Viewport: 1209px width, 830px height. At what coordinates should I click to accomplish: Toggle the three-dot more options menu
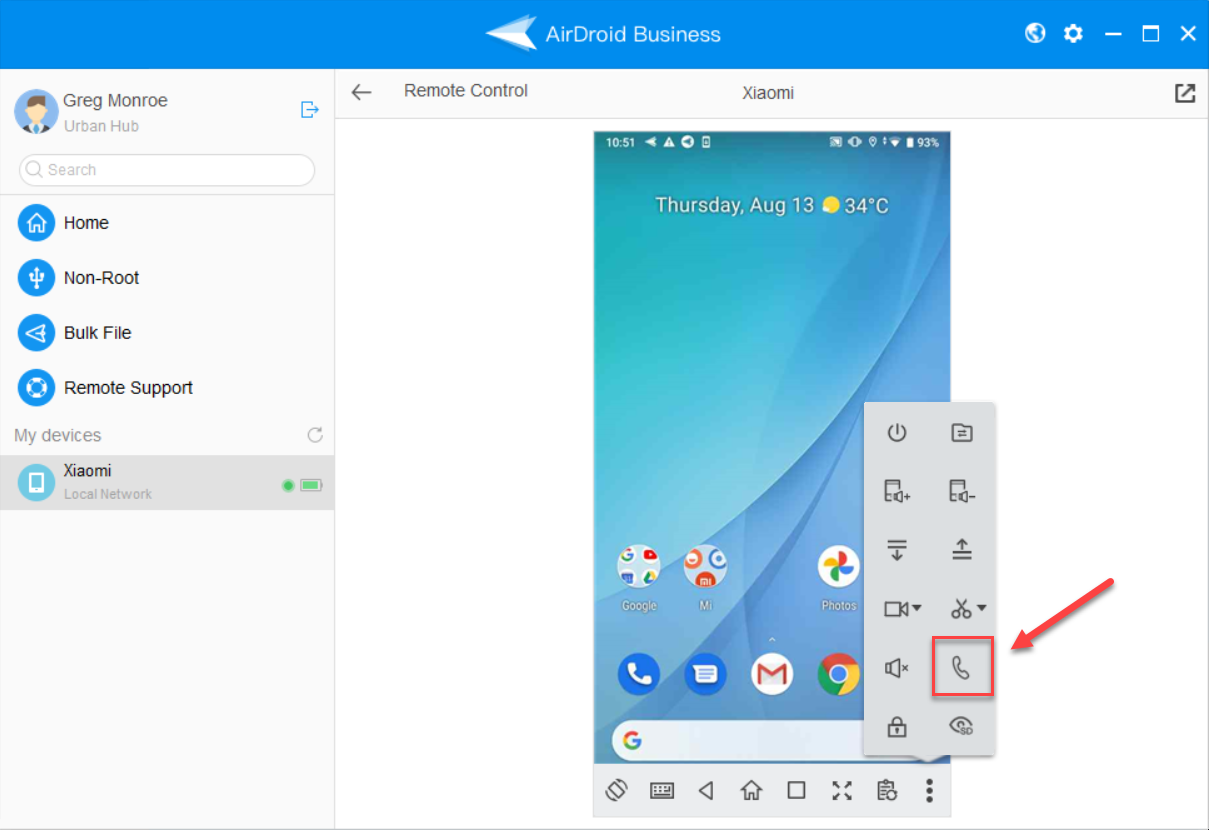pyautogui.click(x=929, y=791)
